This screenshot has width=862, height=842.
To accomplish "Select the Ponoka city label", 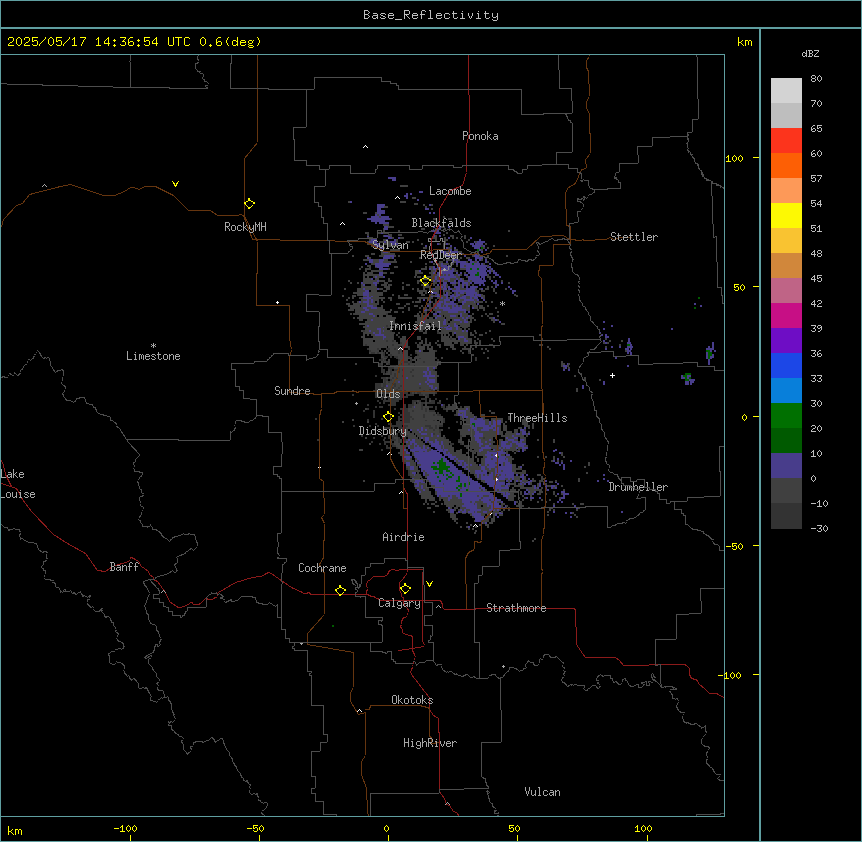I will point(480,136).
